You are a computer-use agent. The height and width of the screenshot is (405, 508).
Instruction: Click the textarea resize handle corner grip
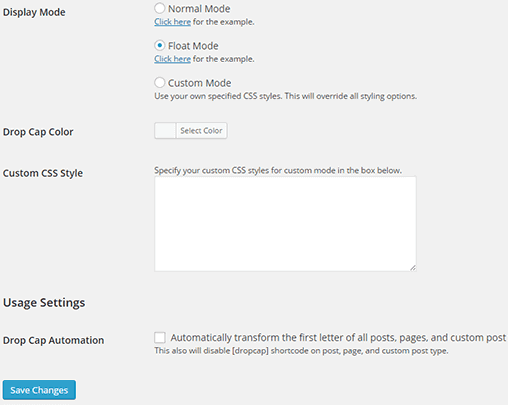[x=413, y=268]
